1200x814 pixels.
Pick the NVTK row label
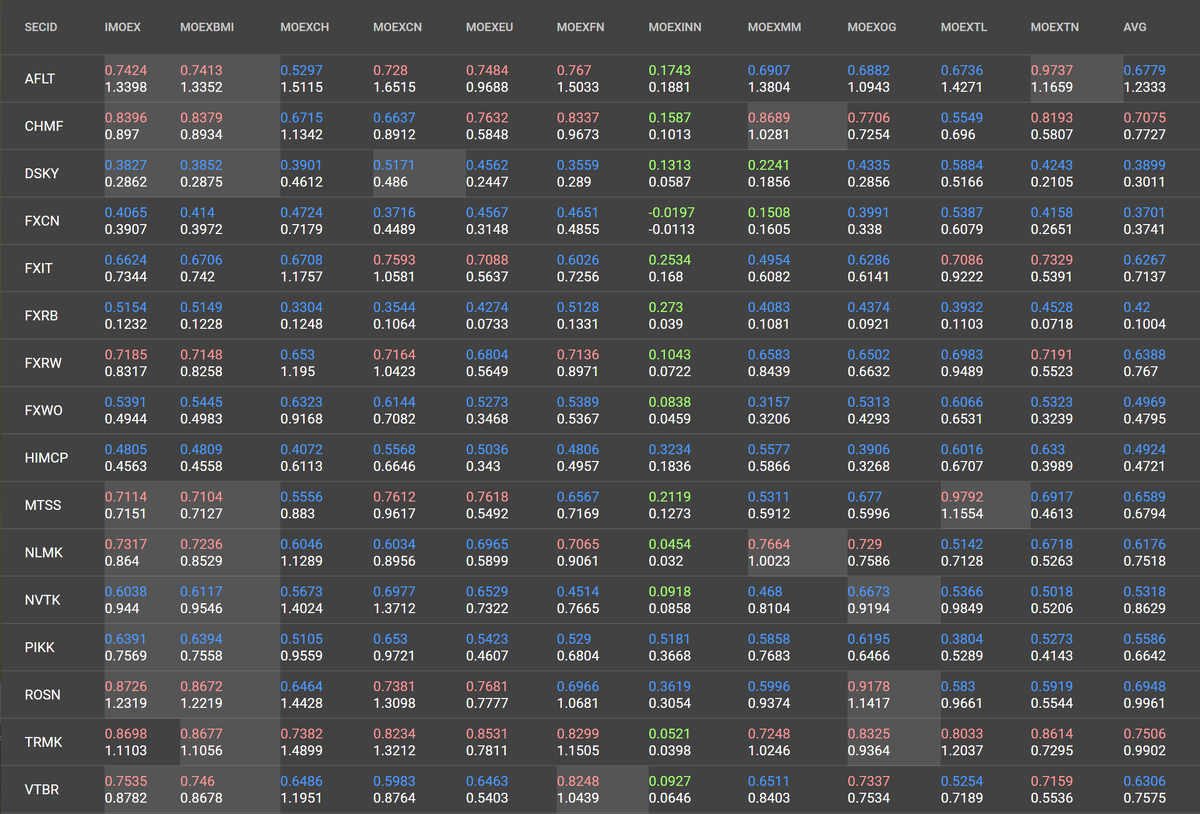tap(42, 600)
